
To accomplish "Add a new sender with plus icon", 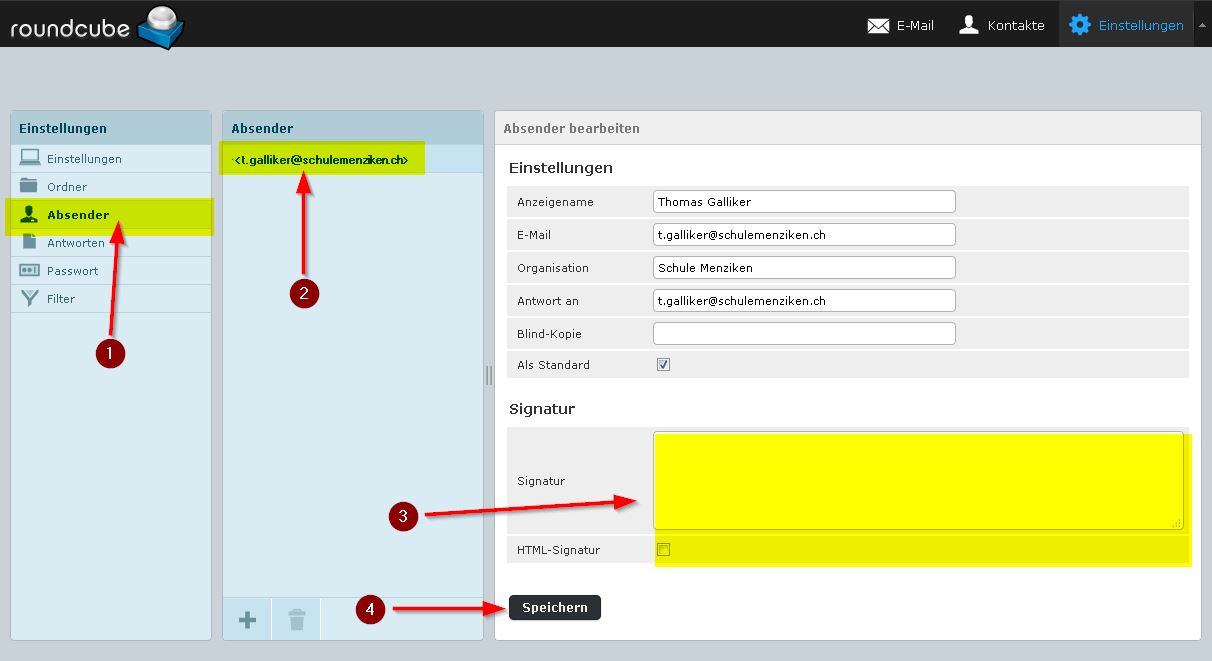I will [x=247, y=620].
